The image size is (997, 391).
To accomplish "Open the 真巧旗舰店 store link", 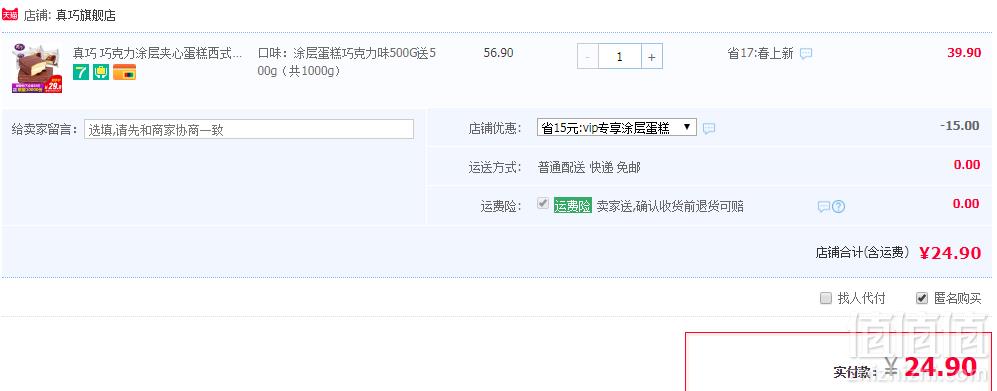I will (86, 16).
